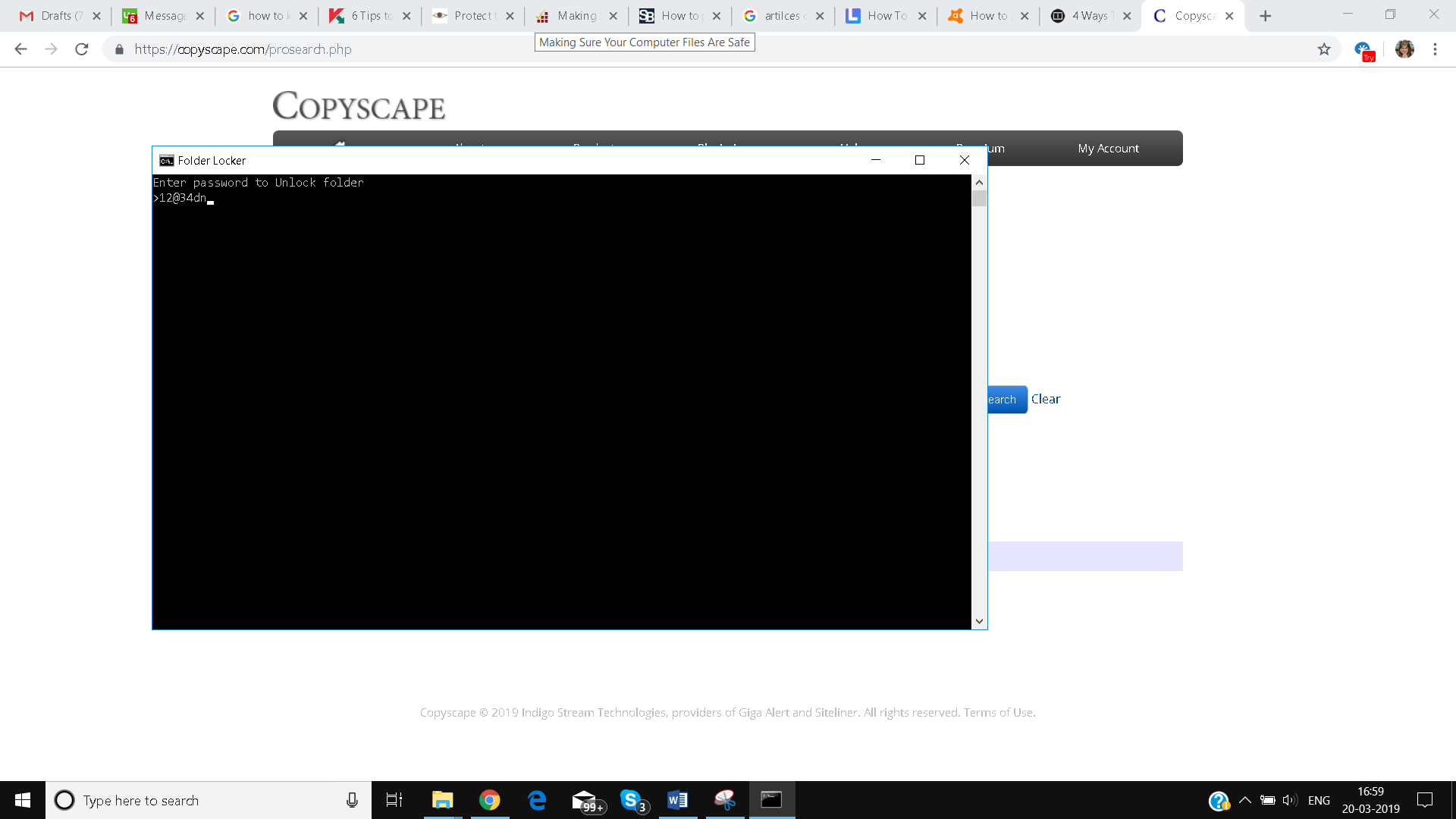Image resolution: width=1456 pixels, height=819 pixels.
Task: Show hidden system tray icons
Action: [1244, 800]
